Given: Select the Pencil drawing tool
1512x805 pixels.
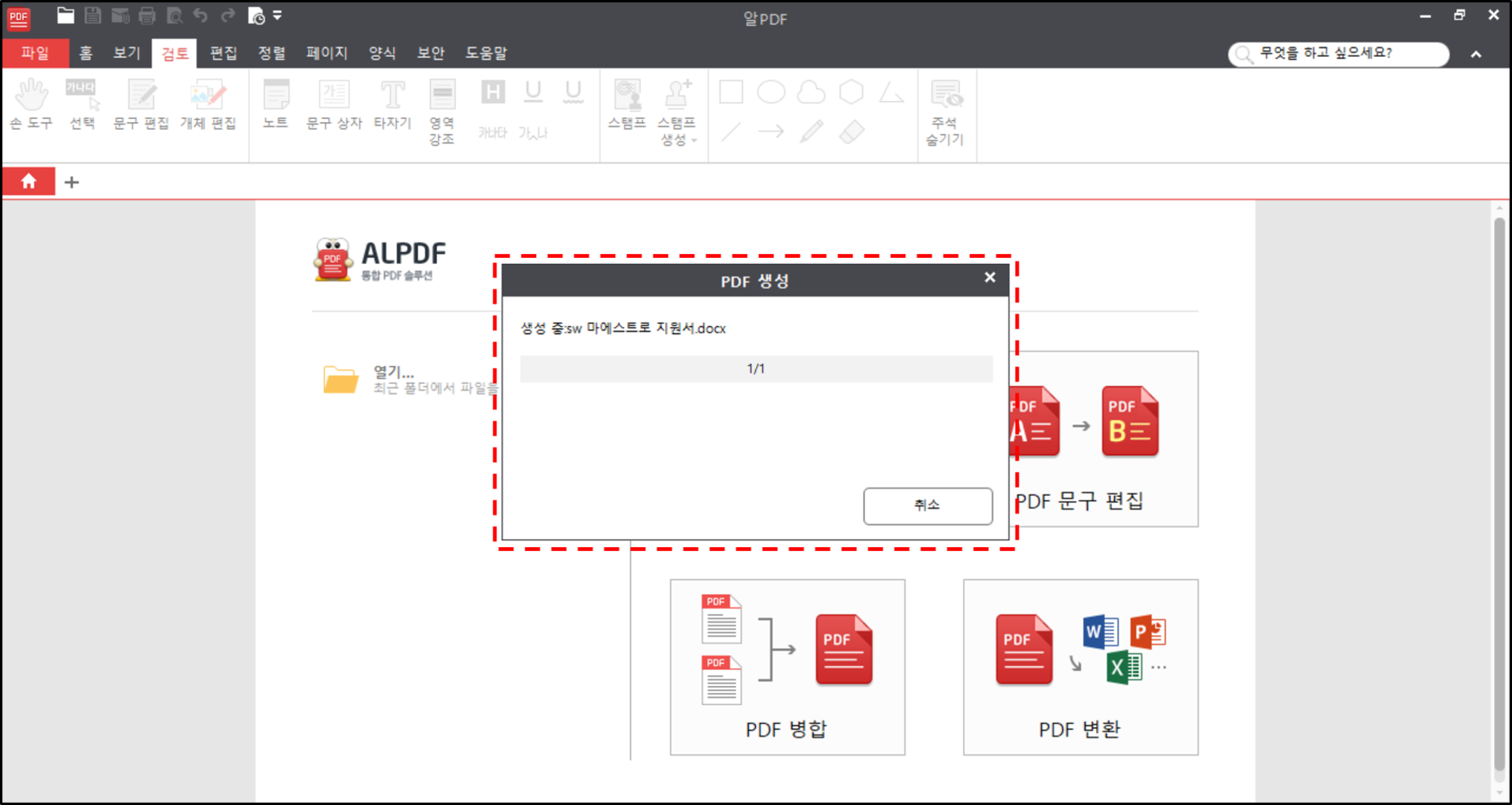Looking at the screenshot, I should point(811,132).
